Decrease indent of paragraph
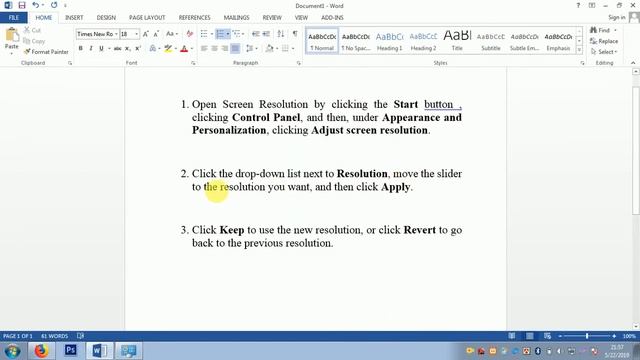The image size is (640, 360). pos(256,34)
